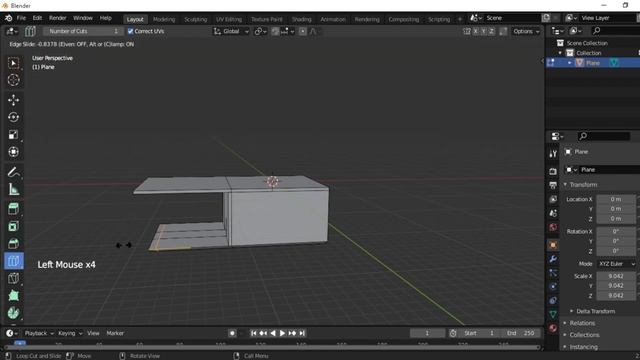Switch to the Modeling workspace tab
This screenshot has height=360, width=640.
point(164,19)
